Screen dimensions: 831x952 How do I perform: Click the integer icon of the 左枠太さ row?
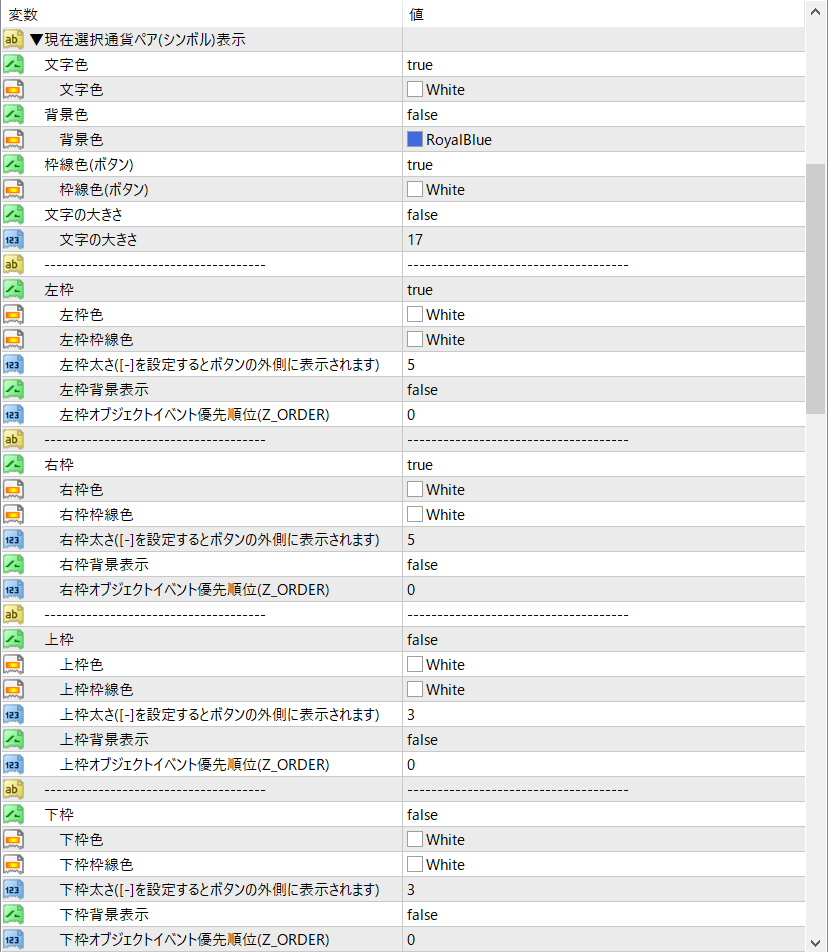pyautogui.click(x=13, y=364)
